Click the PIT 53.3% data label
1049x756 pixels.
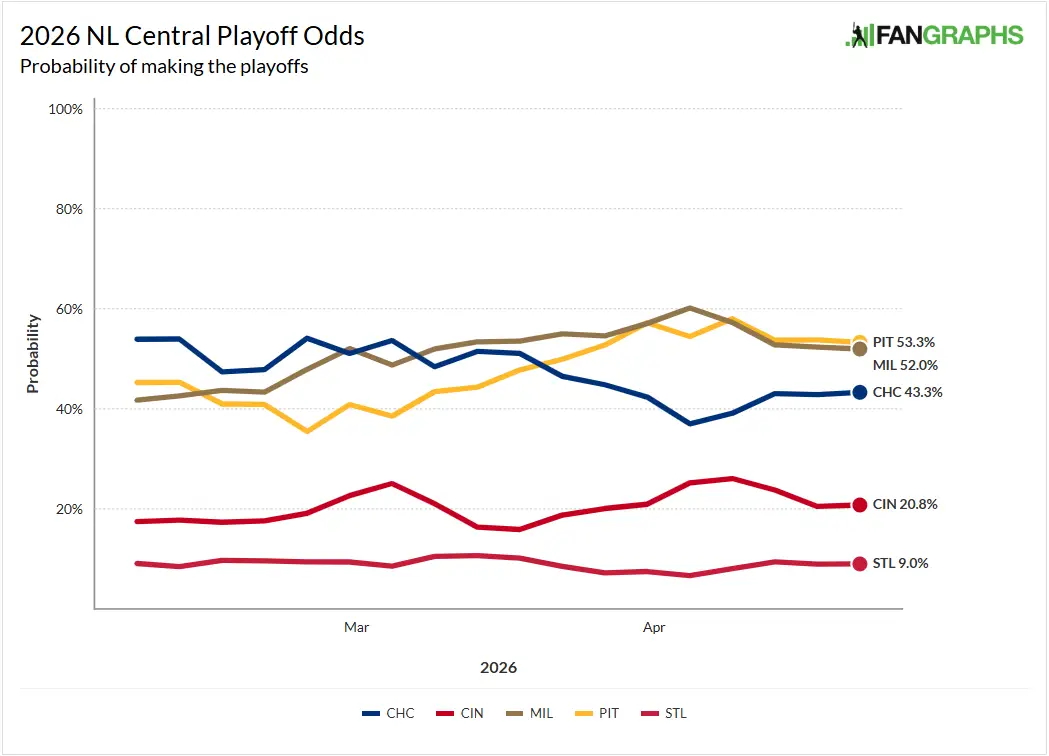(904, 342)
